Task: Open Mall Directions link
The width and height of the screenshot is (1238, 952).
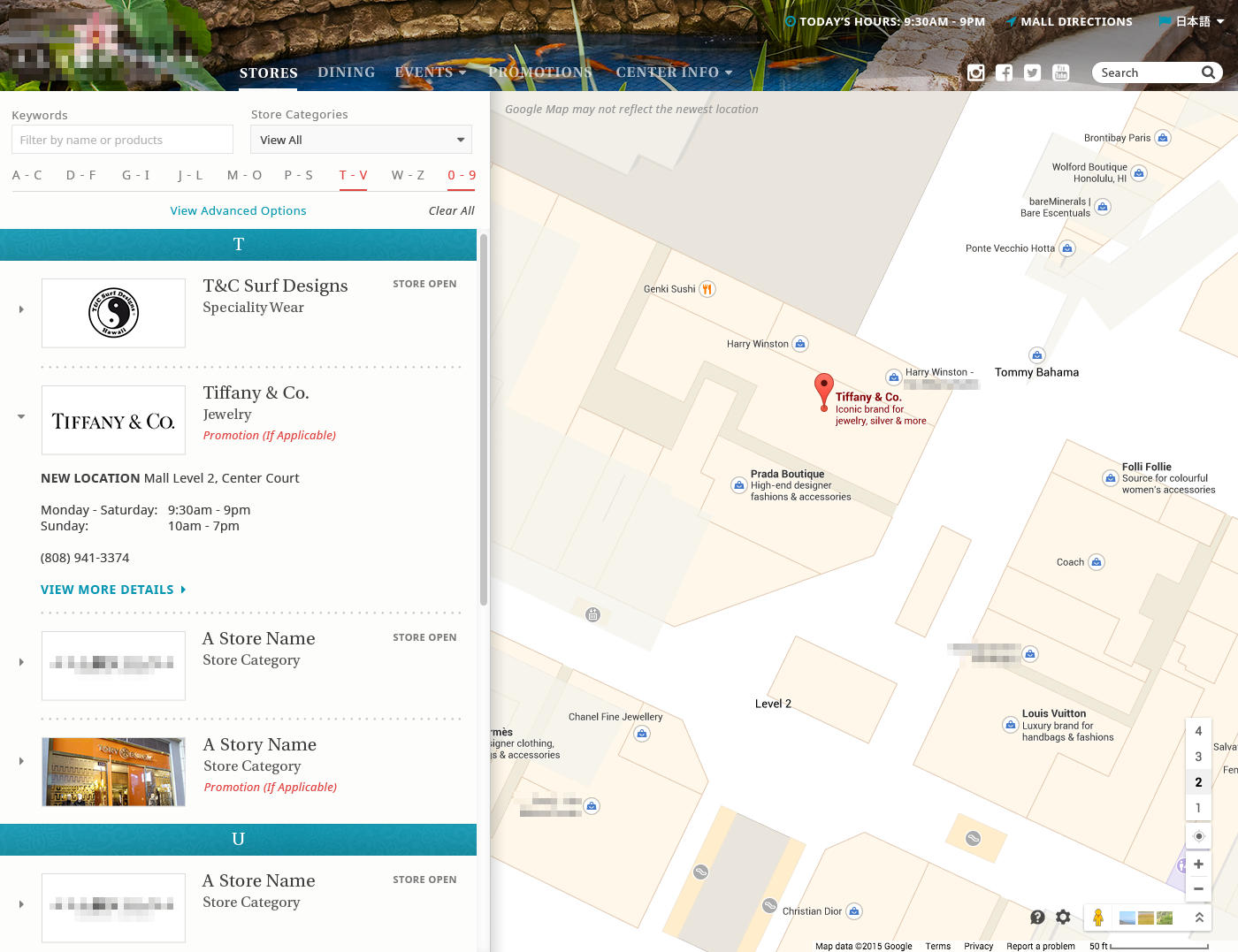Action: click(1069, 21)
